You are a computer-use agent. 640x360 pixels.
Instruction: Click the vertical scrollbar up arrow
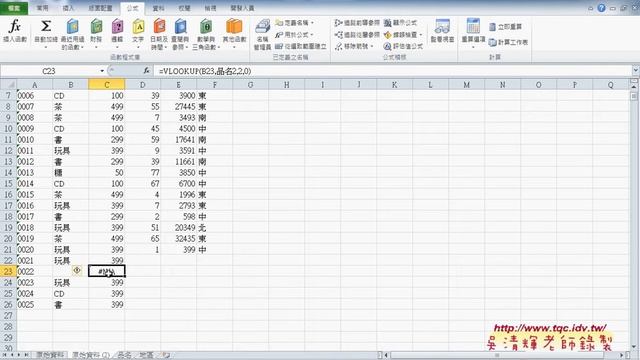point(634,87)
